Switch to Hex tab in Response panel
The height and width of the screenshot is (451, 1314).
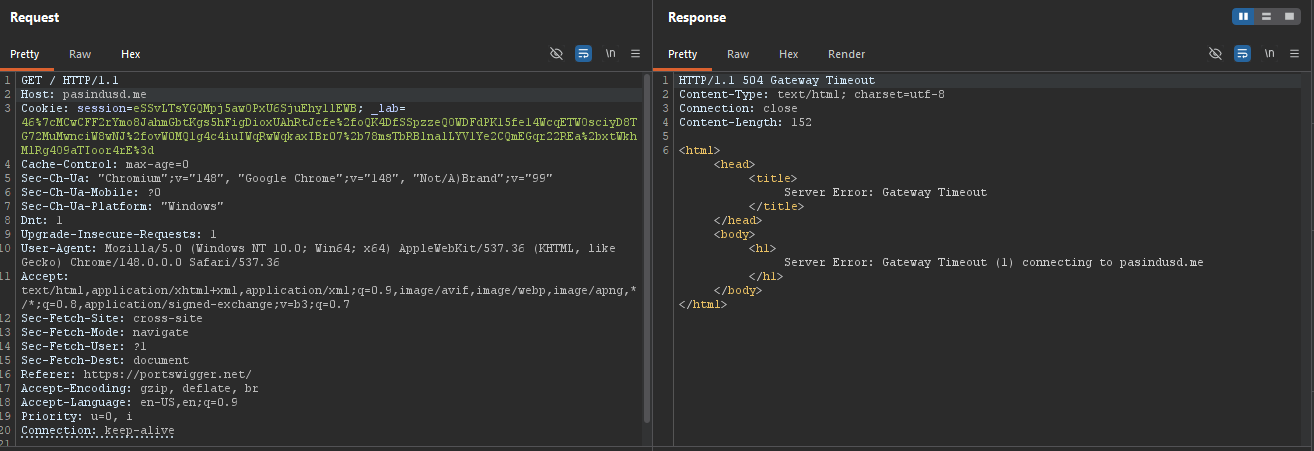(789, 54)
